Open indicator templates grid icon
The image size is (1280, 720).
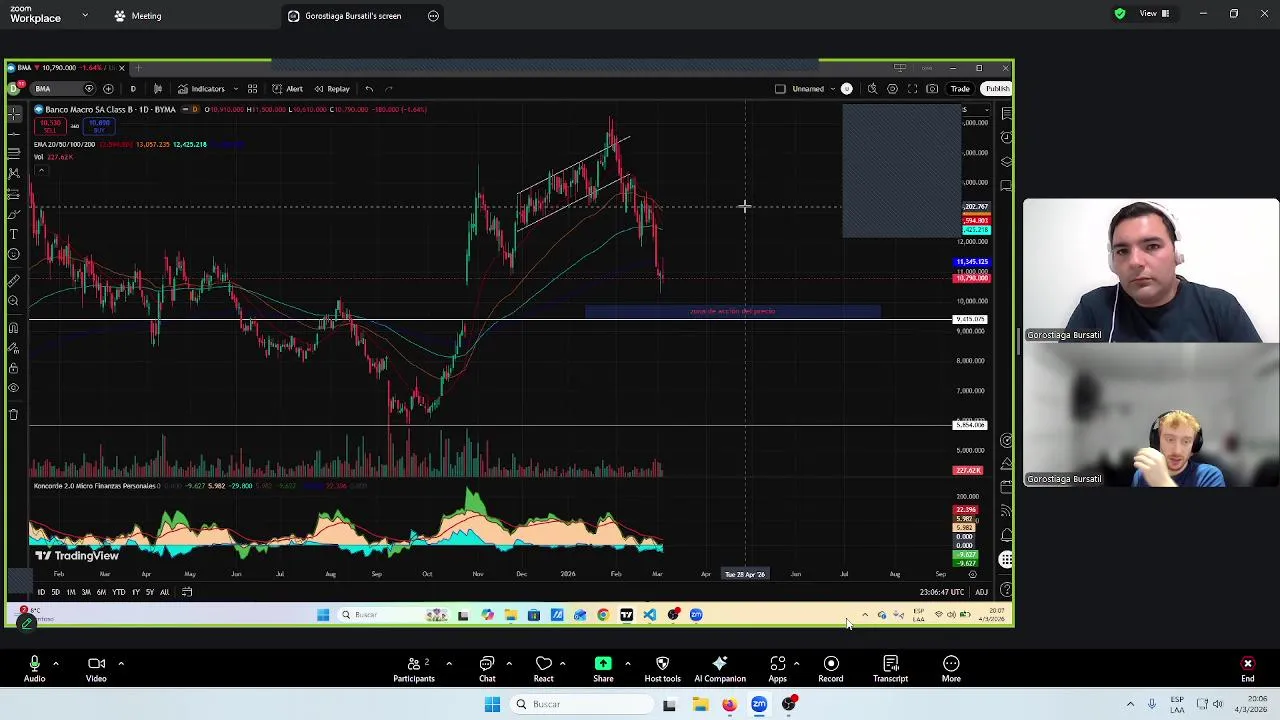[x=252, y=89]
